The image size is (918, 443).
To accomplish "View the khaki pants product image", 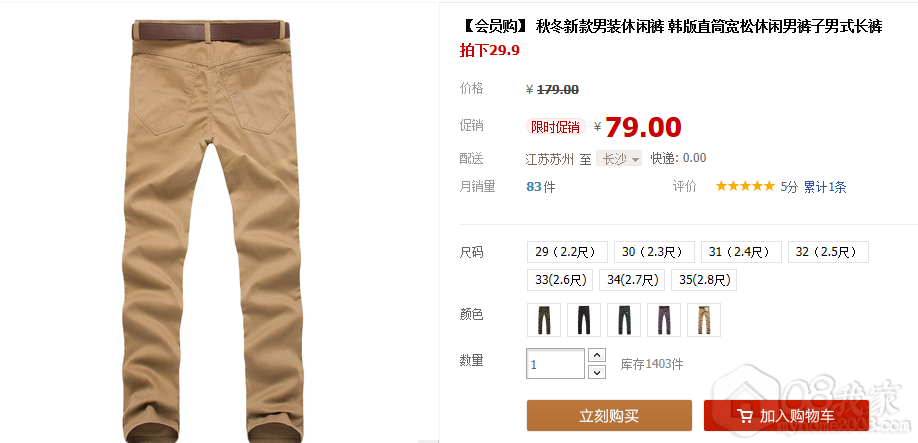I will coord(211,231).
